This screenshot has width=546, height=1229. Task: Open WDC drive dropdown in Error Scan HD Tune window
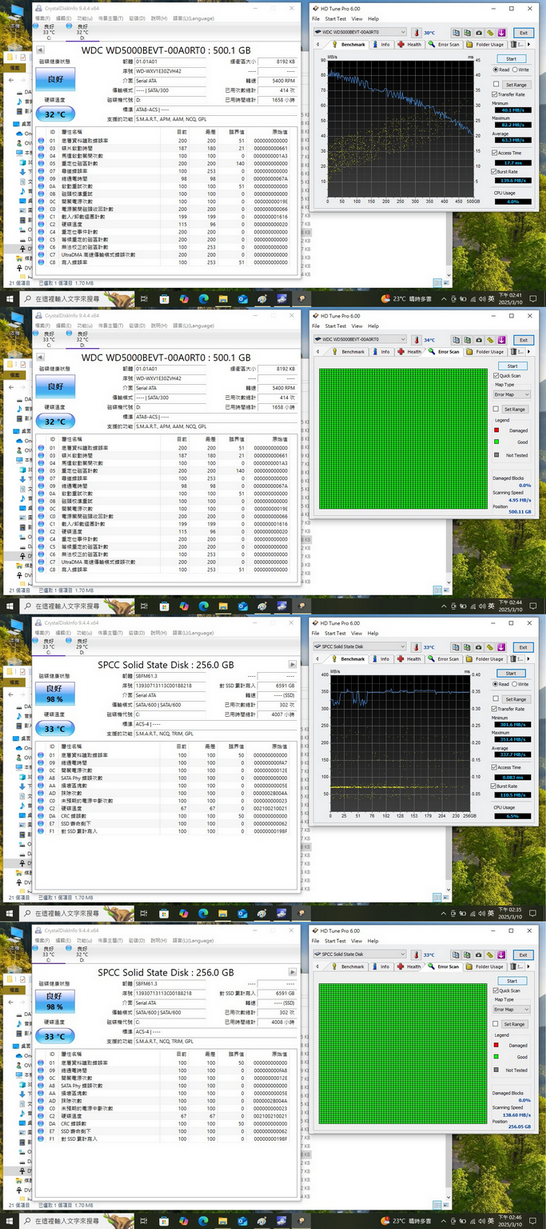360,340
